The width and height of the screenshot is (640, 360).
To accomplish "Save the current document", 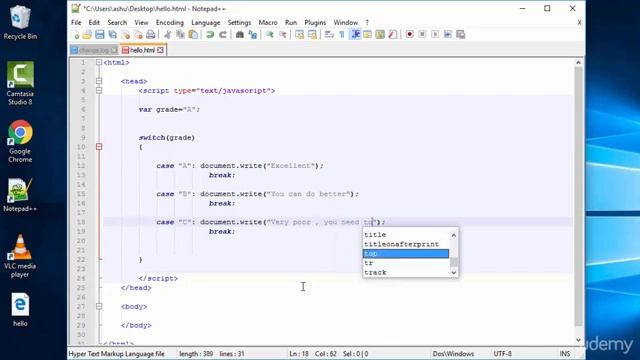I will point(100,35).
